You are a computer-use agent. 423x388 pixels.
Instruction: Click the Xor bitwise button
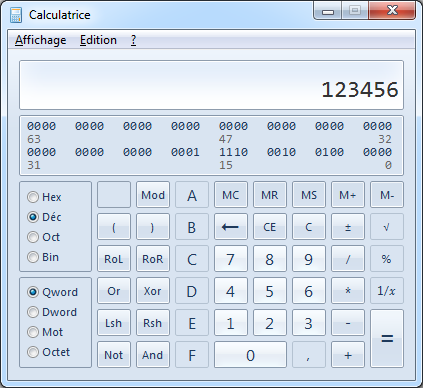153,291
